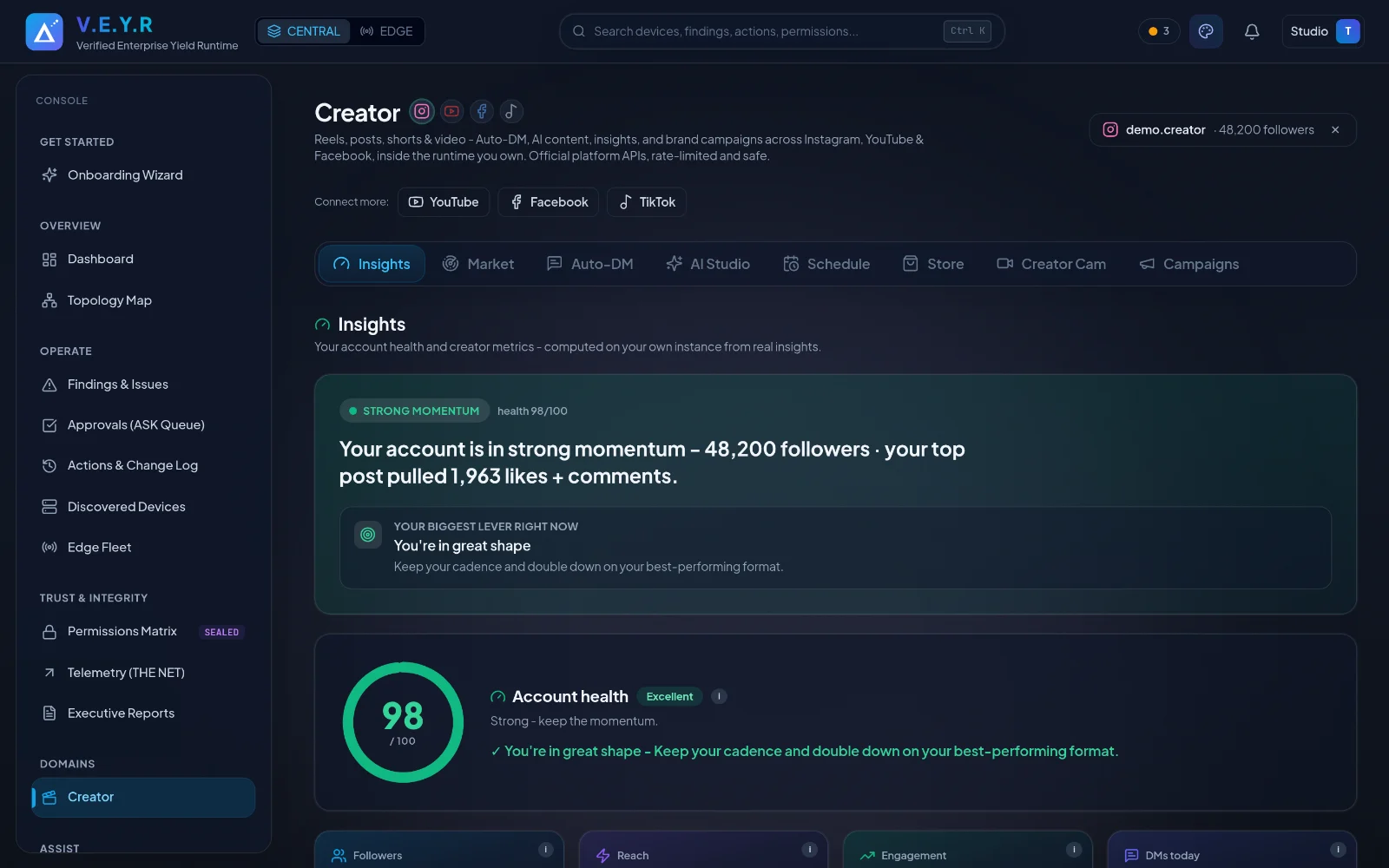1389x868 pixels.
Task: Remove the demo.creator account chip
Action: point(1335,130)
